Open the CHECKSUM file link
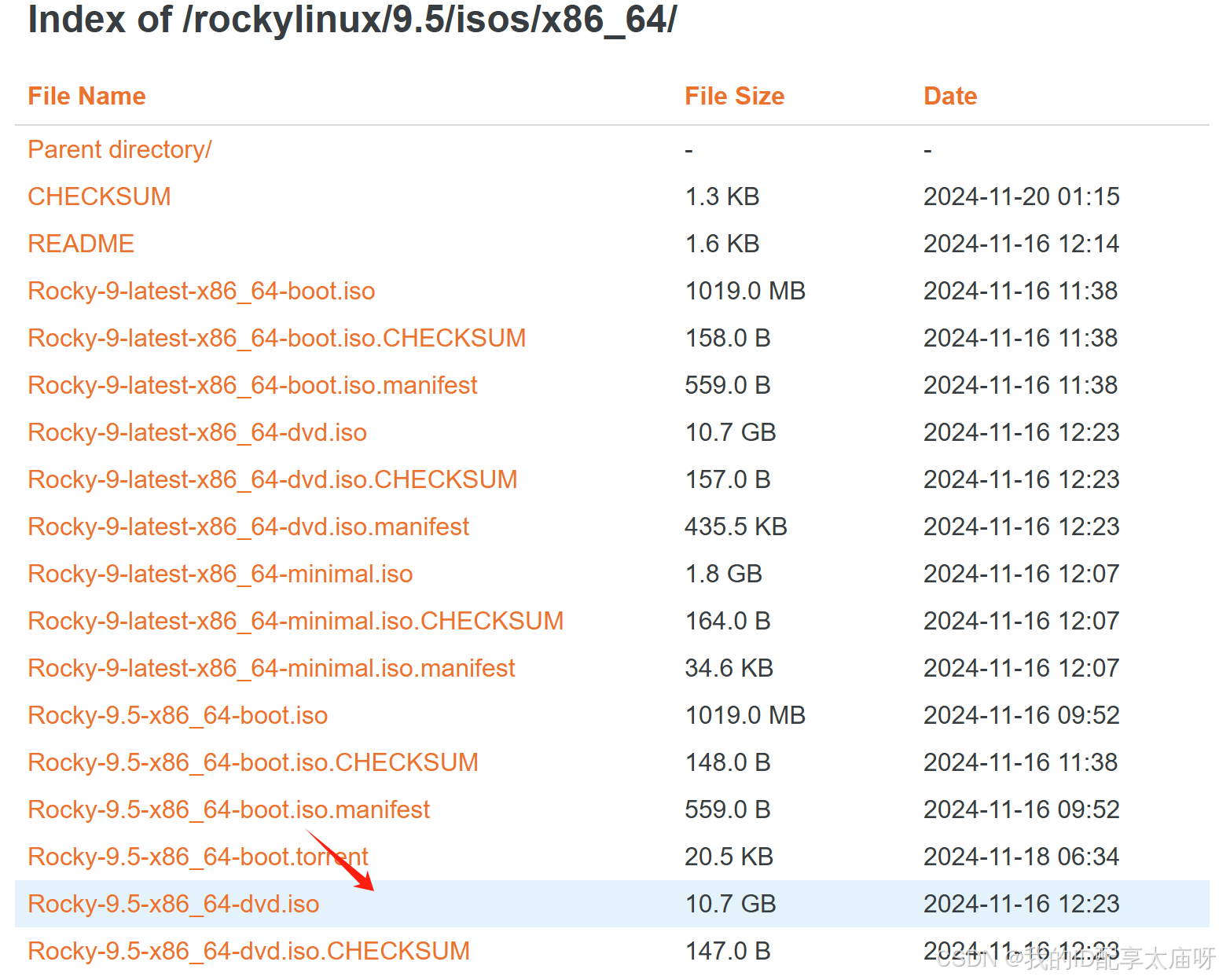The width and height of the screenshot is (1219, 980). point(99,196)
